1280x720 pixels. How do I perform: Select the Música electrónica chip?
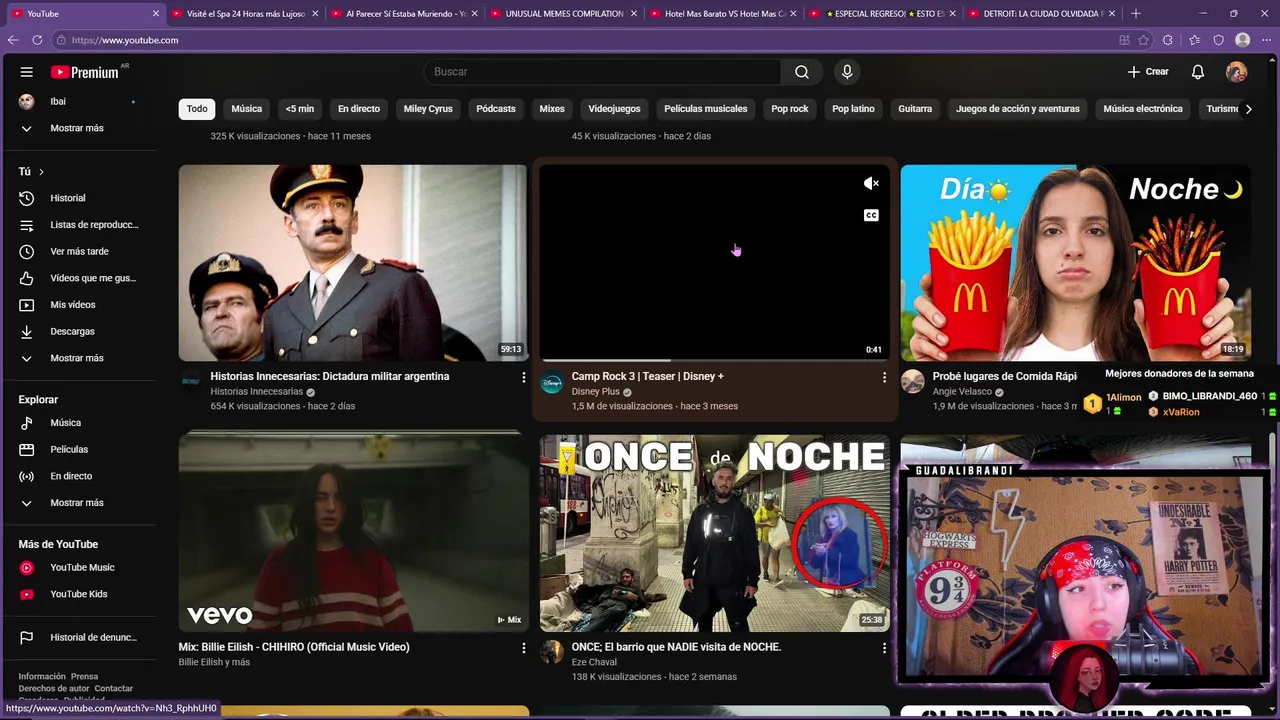click(x=1143, y=109)
